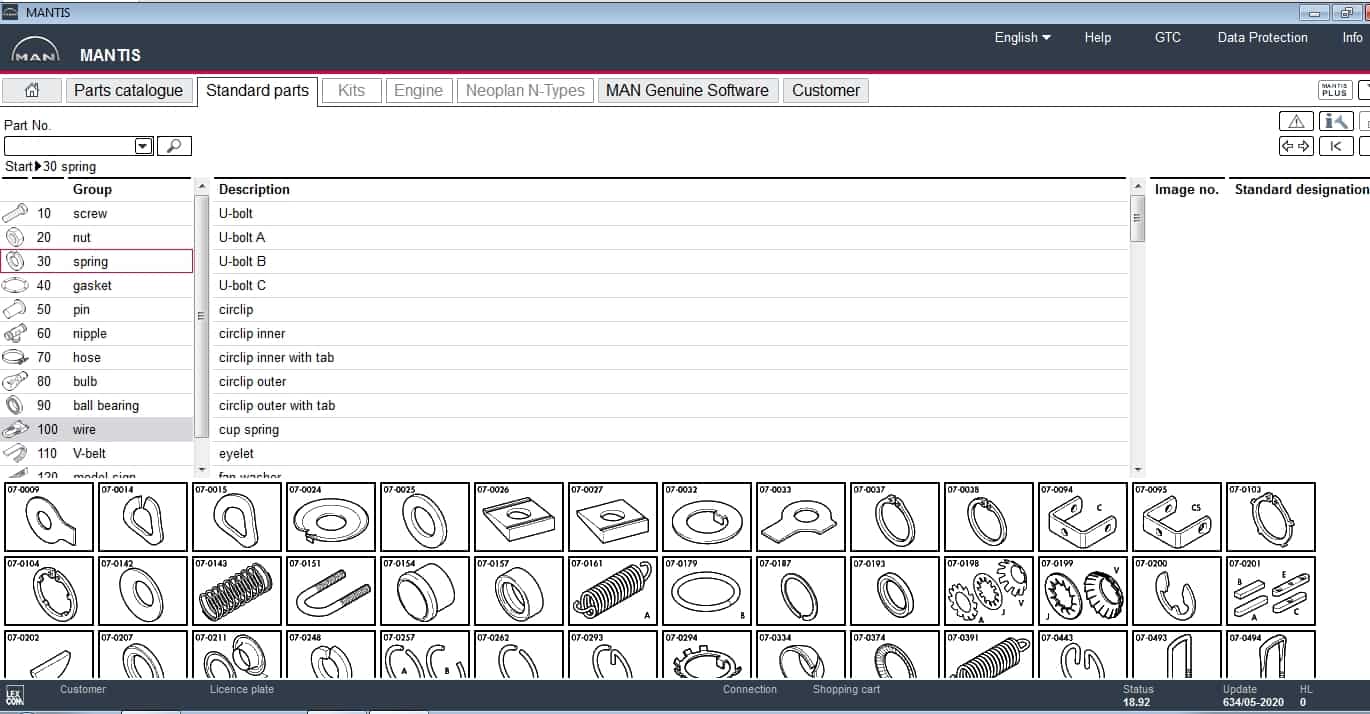Click the search magnifier next to Part No.
Viewport: 1370px width, 714px height.
tap(174, 146)
